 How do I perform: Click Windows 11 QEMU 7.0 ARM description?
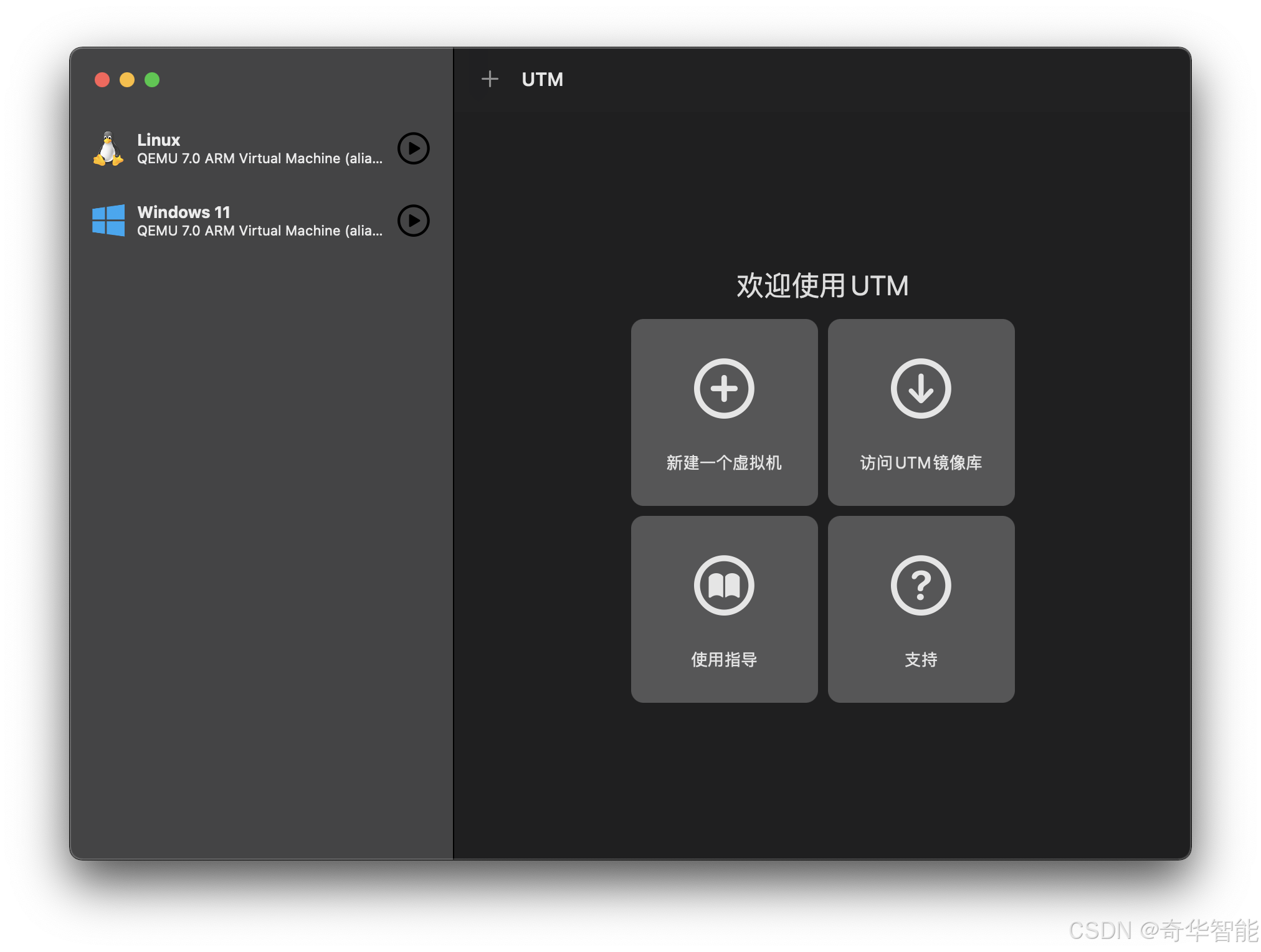pyautogui.click(x=259, y=231)
